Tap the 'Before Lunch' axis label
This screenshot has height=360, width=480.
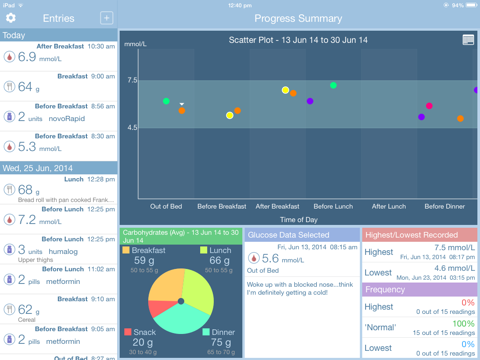click(333, 206)
